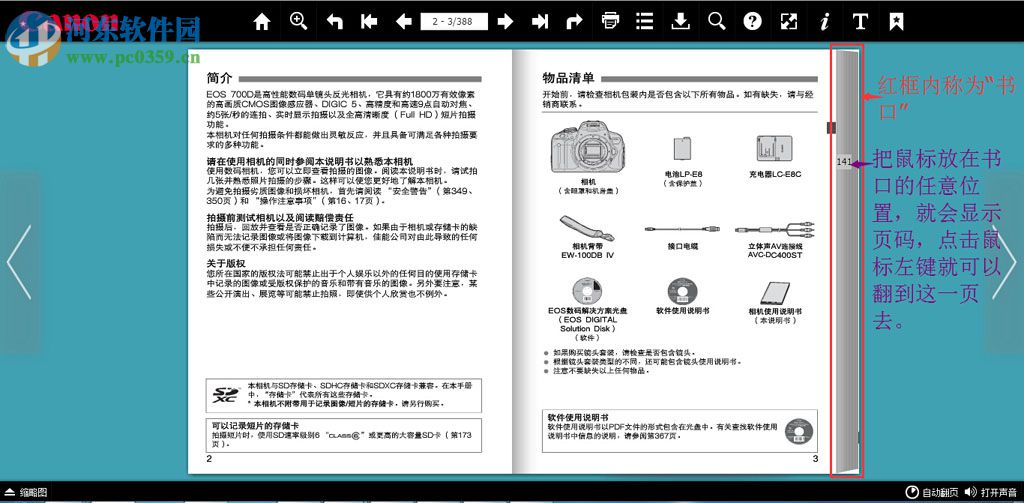Show book information icon
Viewport: 1024px width, 503px height.
pos(825,22)
